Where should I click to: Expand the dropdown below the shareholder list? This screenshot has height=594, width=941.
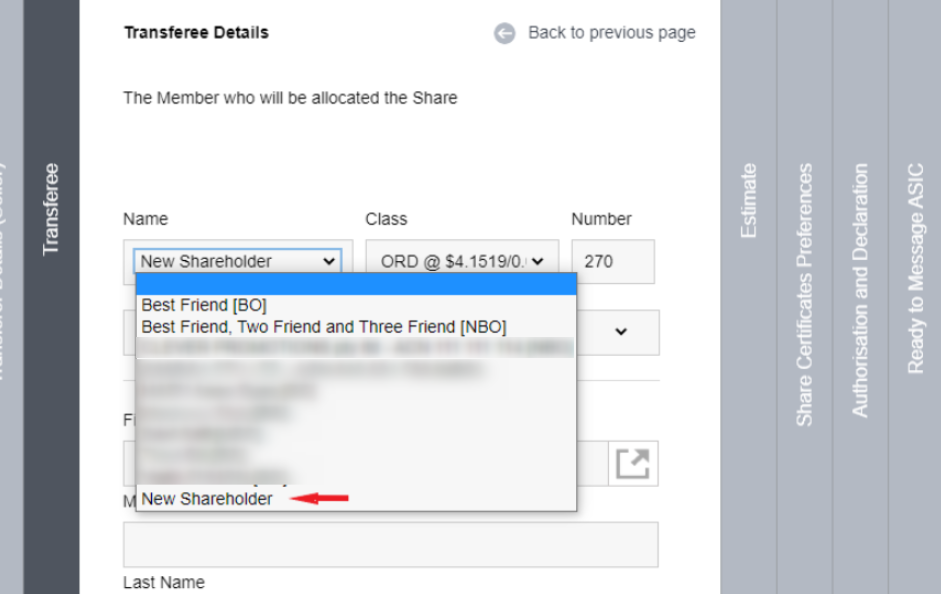tap(622, 332)
